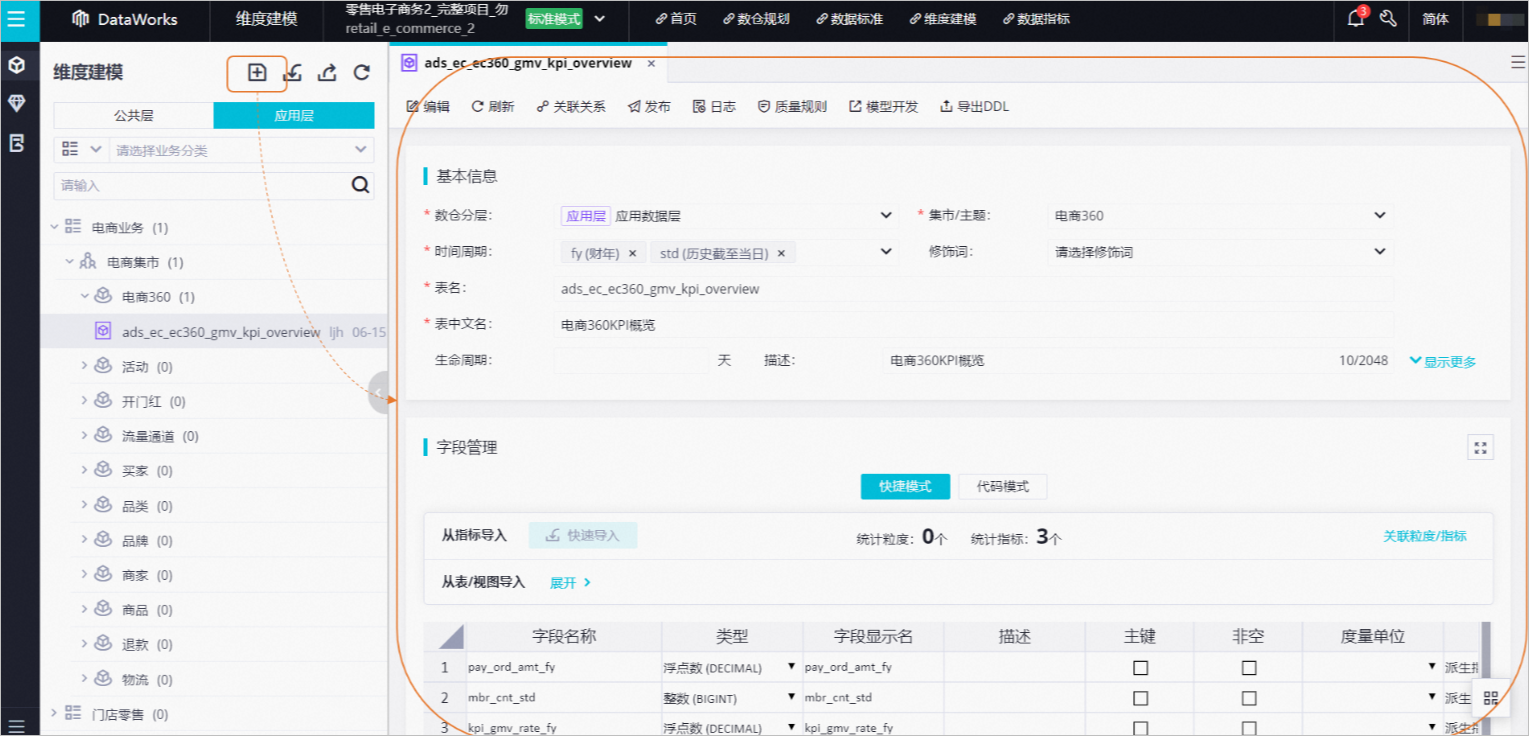Toggle 主键 checkbox for mbr_cnt_std row
Image resolution: width=1529 pixels, height=736 pixels.
click(x=1140, y=697)
